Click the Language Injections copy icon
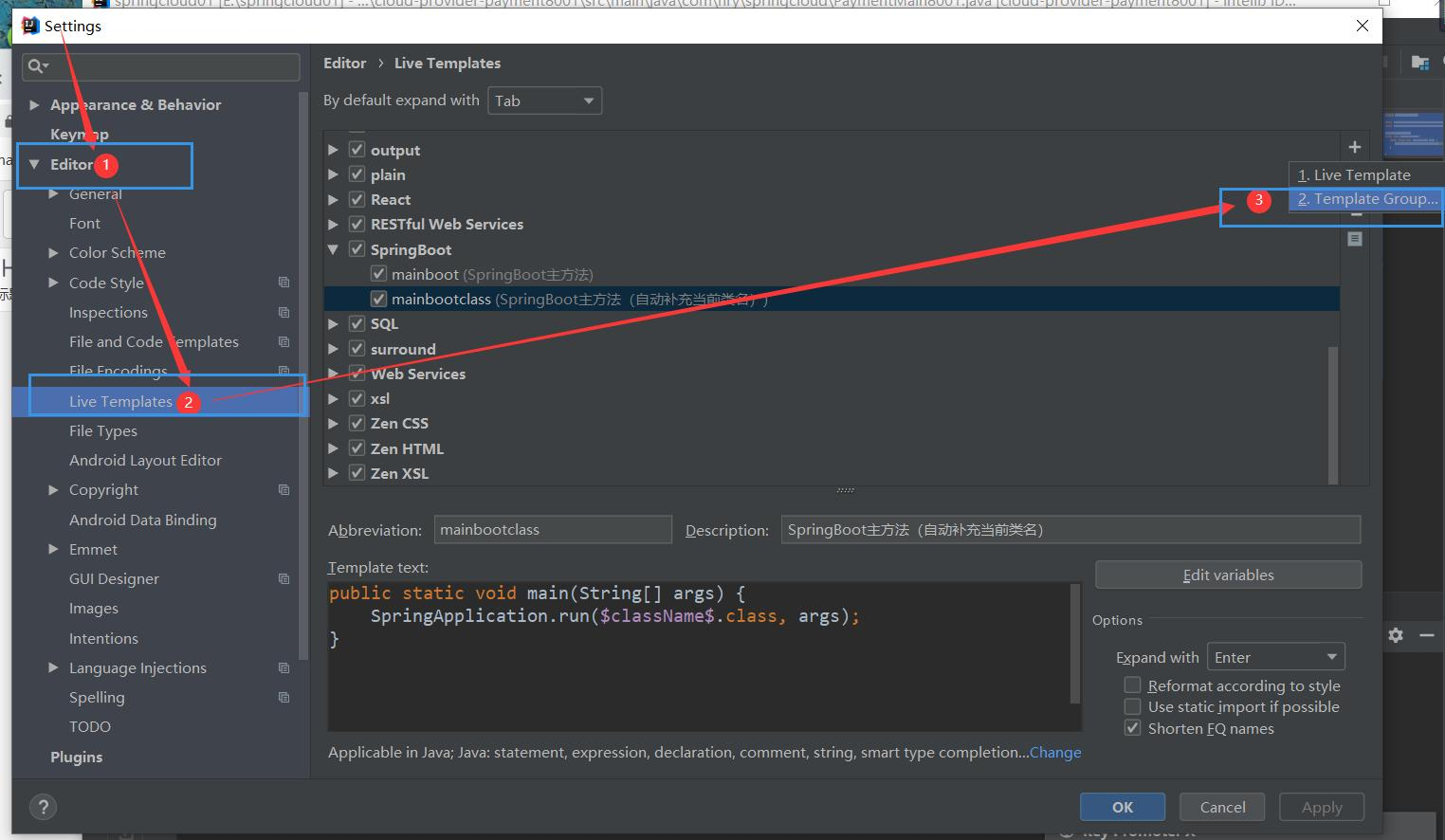 pos(284,667)
